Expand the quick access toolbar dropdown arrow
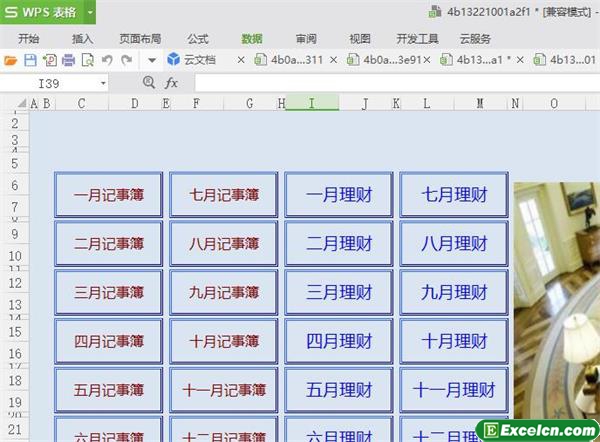This screenshot has width=600, height=442. [x=152, y=60]
